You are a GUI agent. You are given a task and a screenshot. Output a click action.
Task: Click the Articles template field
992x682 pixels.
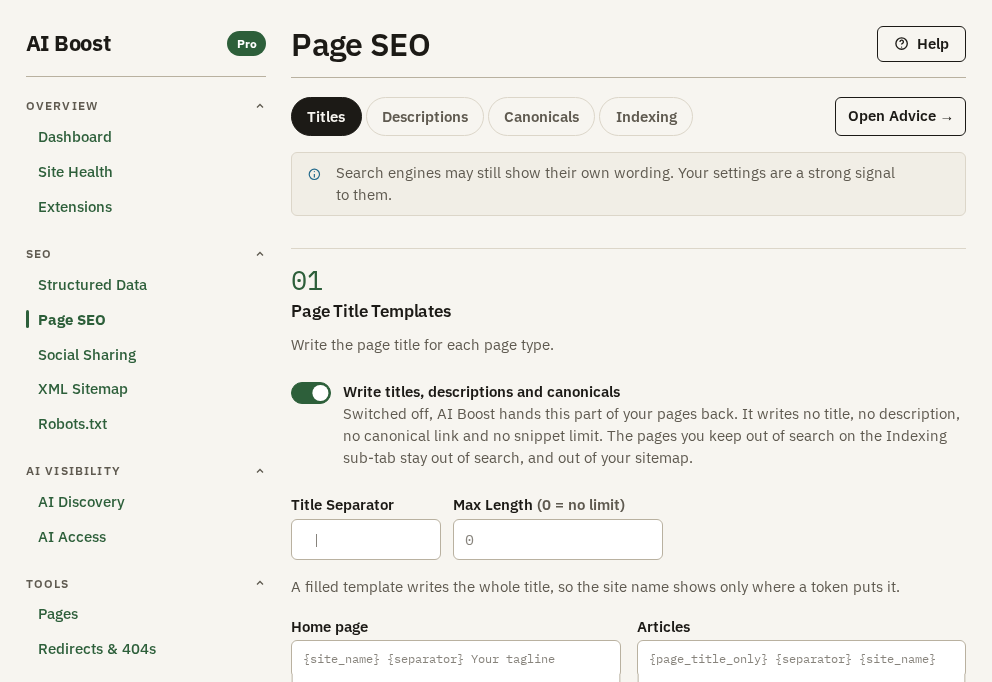(802, 660)
